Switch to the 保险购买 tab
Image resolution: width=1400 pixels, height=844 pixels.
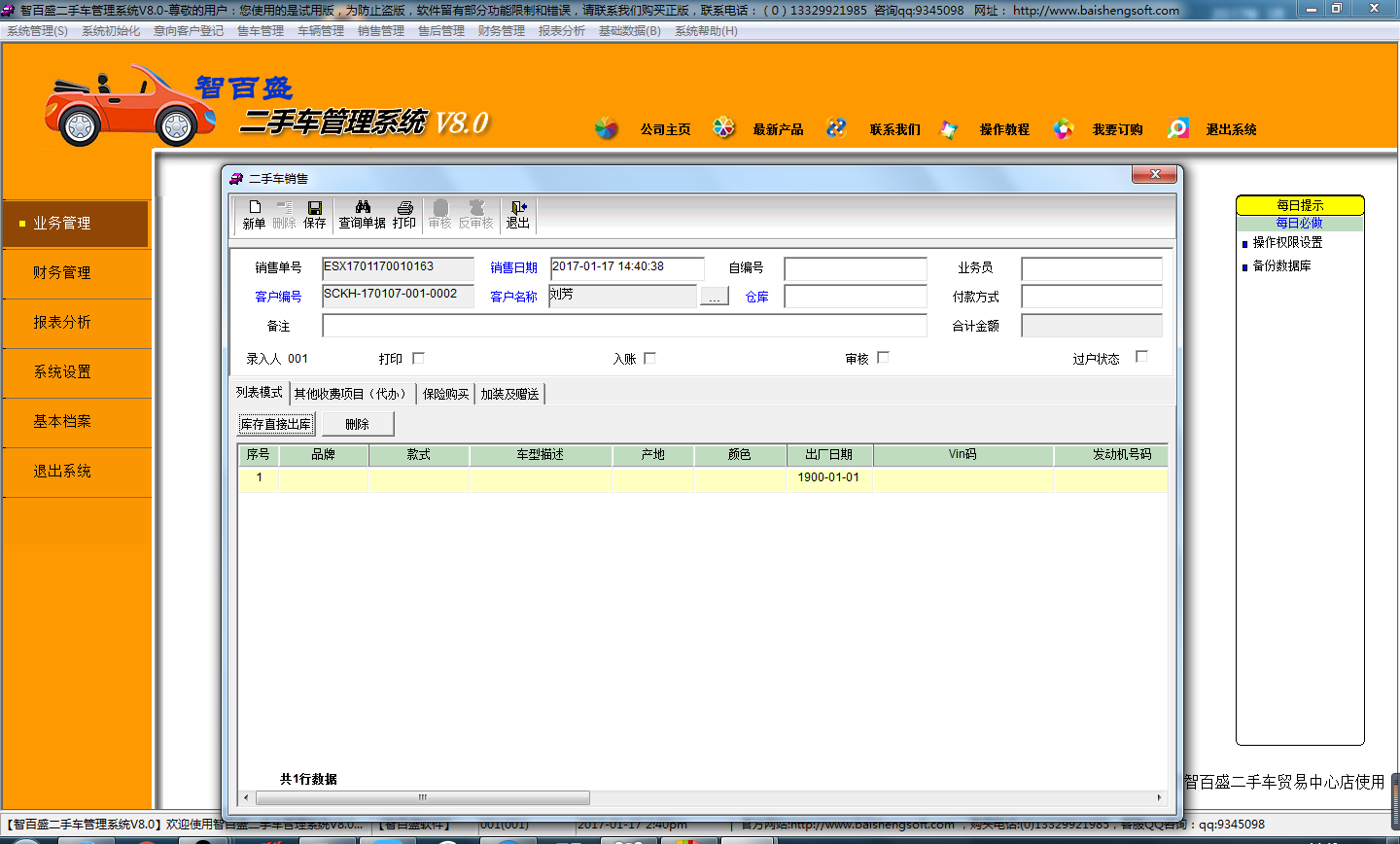[x=446, y=394]
